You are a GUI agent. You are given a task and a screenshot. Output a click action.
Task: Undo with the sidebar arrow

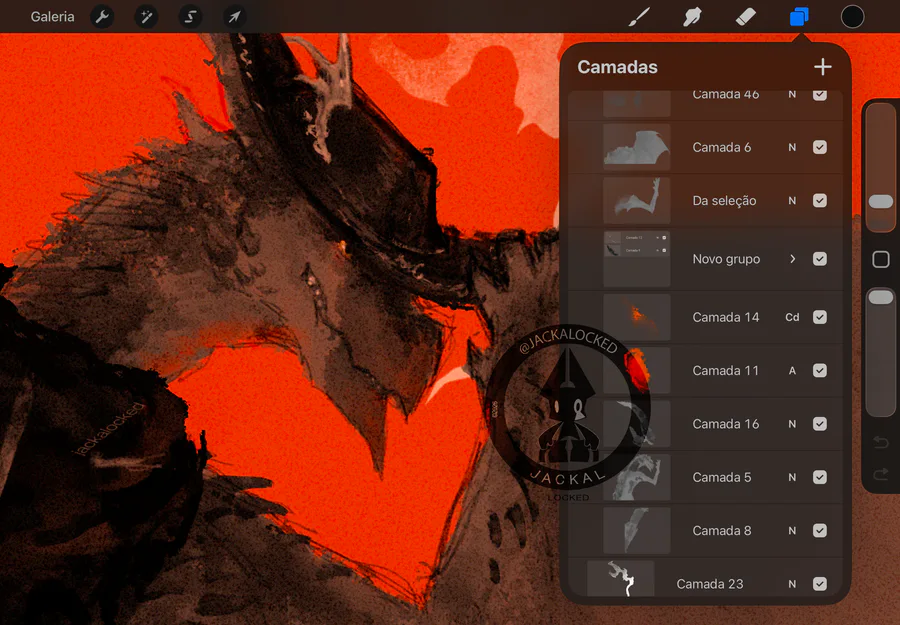(880, 442)
